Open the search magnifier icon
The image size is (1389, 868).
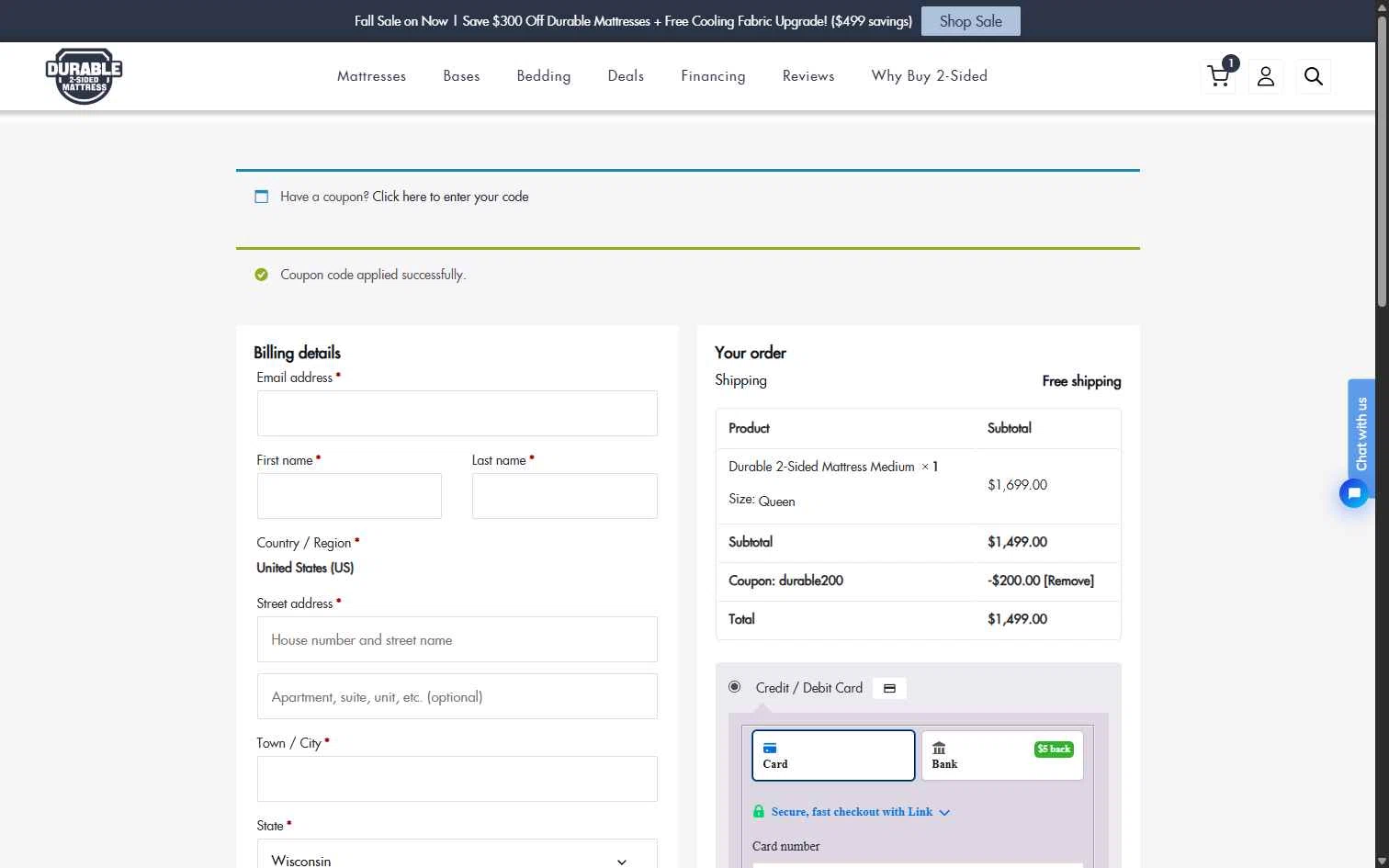[x=1314, y=76]
